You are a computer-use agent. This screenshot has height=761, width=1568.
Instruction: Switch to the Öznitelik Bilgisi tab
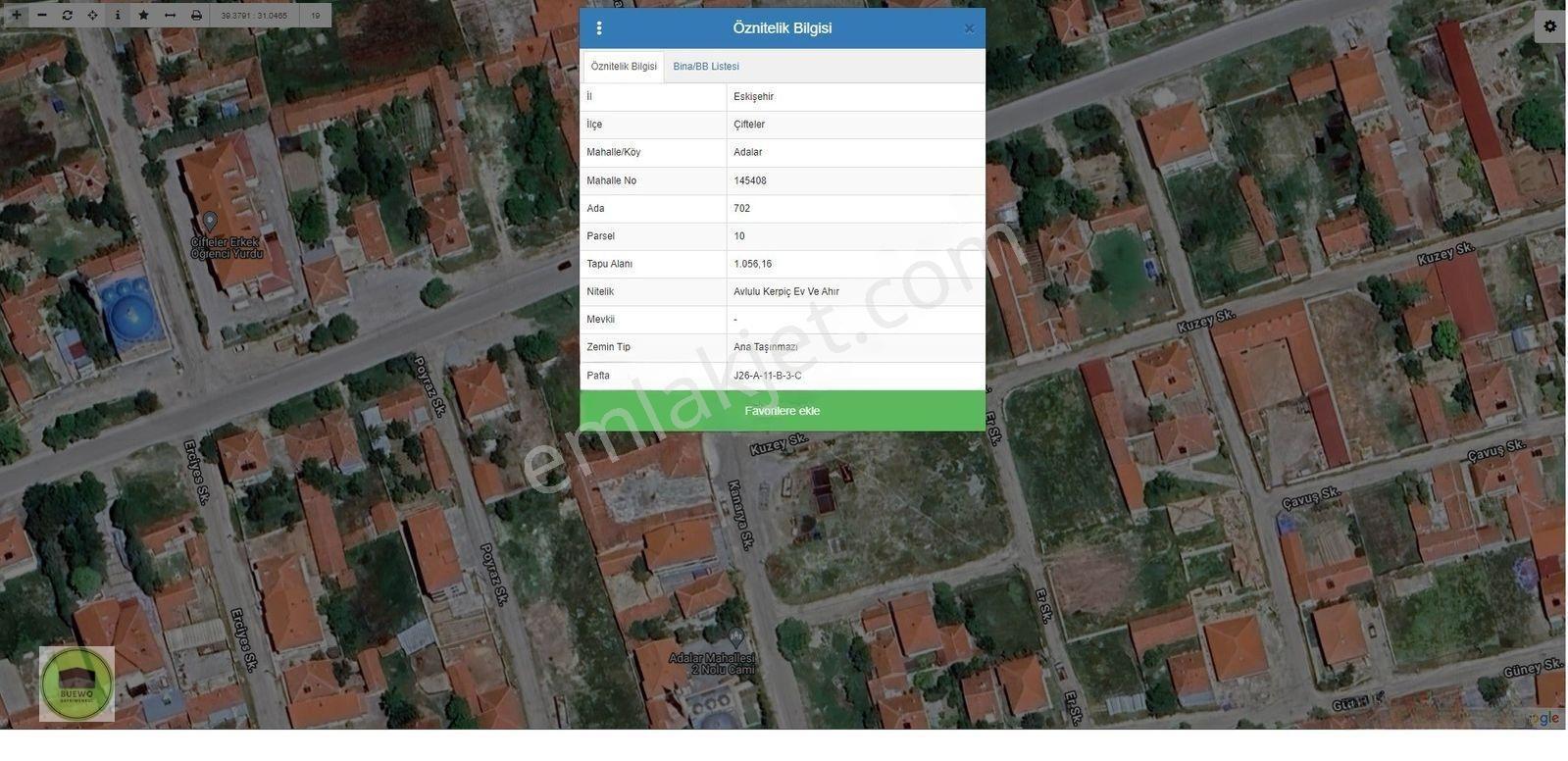pyautogui.click(x=624, y=67)
